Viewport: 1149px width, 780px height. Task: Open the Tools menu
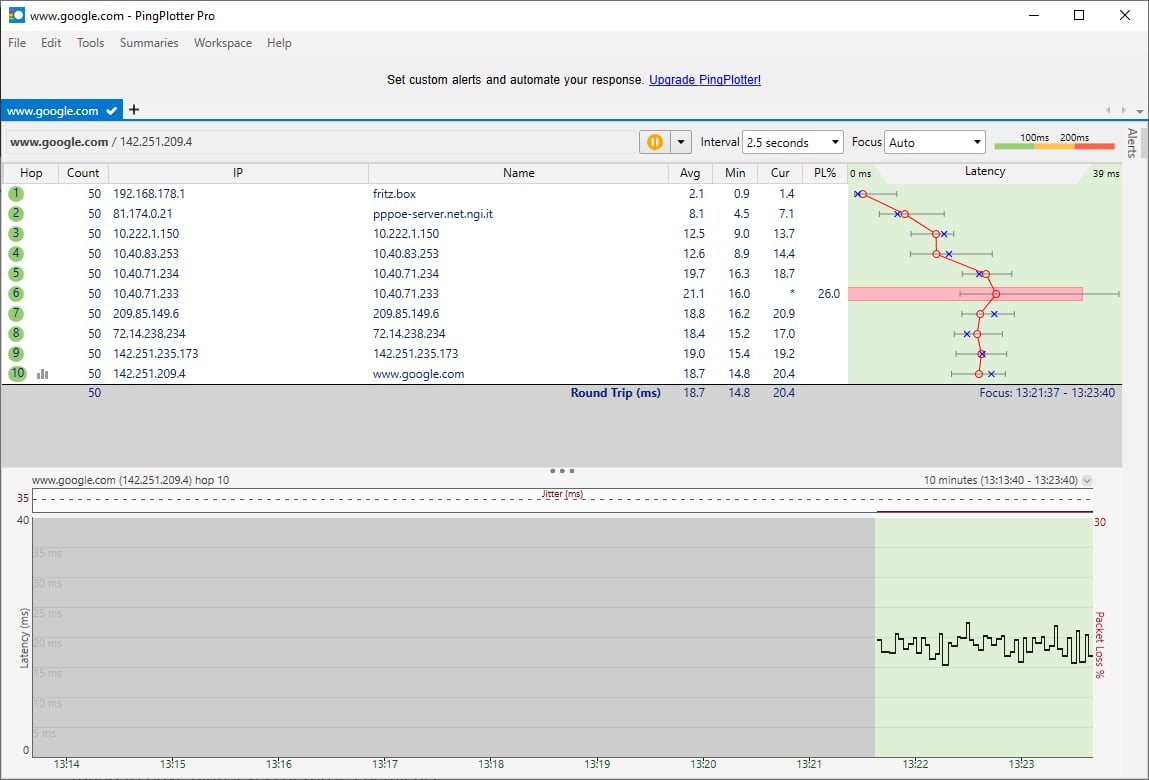90,43
